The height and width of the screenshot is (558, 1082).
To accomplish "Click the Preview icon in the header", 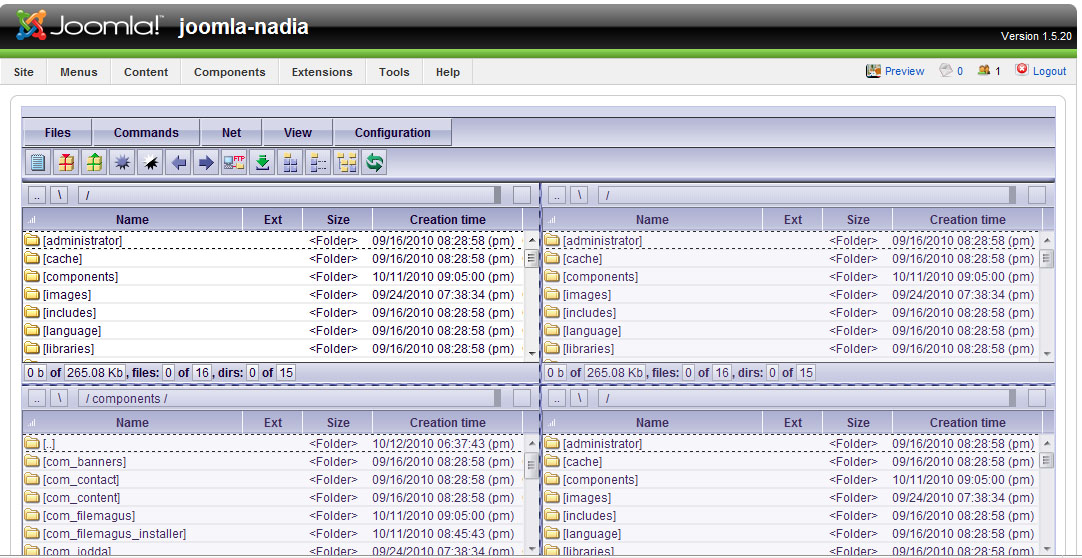I will [x=874, y=70].
